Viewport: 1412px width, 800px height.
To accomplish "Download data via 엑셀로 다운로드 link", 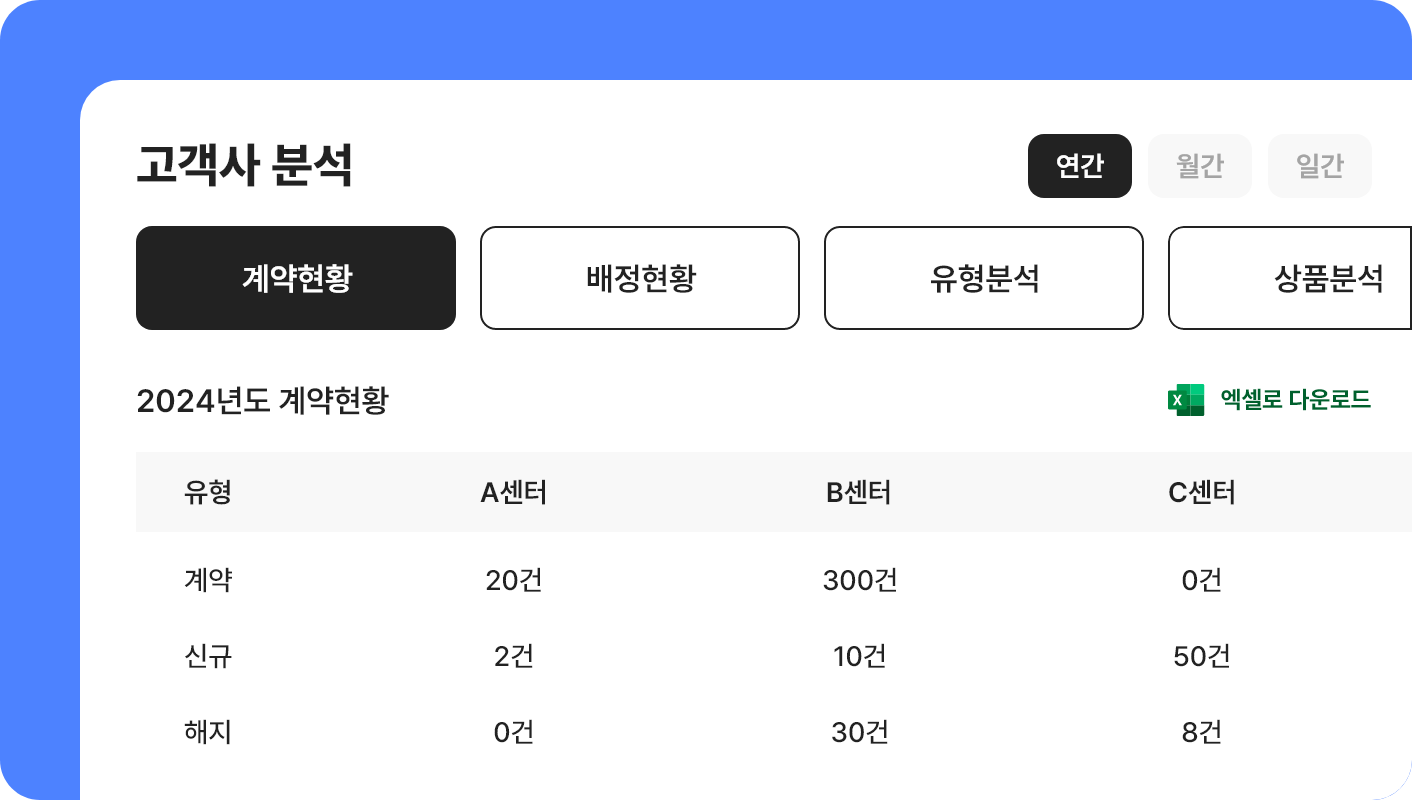I will tap(1295, 400).
